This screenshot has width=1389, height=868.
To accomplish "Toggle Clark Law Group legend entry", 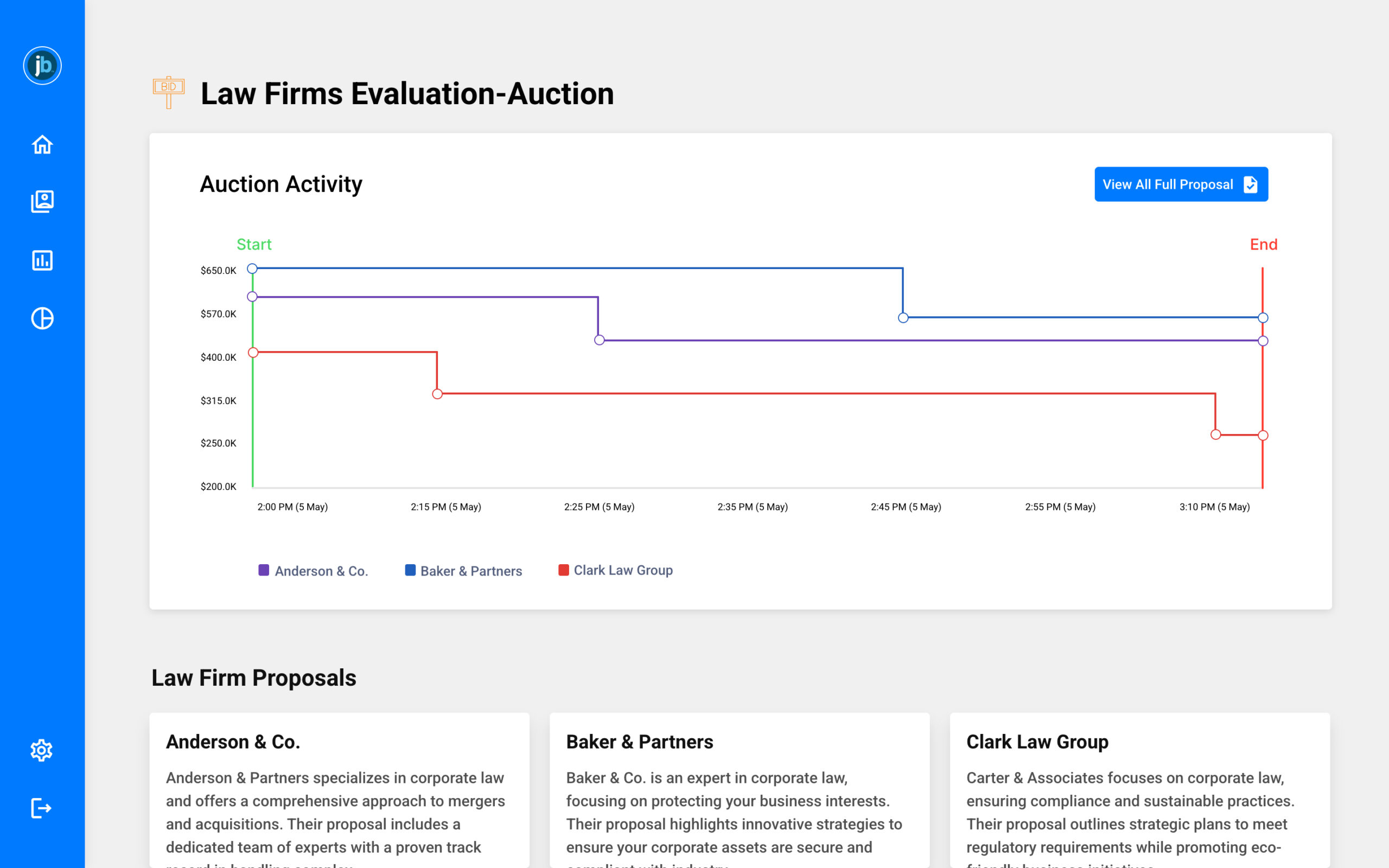I will coord(623,570).
